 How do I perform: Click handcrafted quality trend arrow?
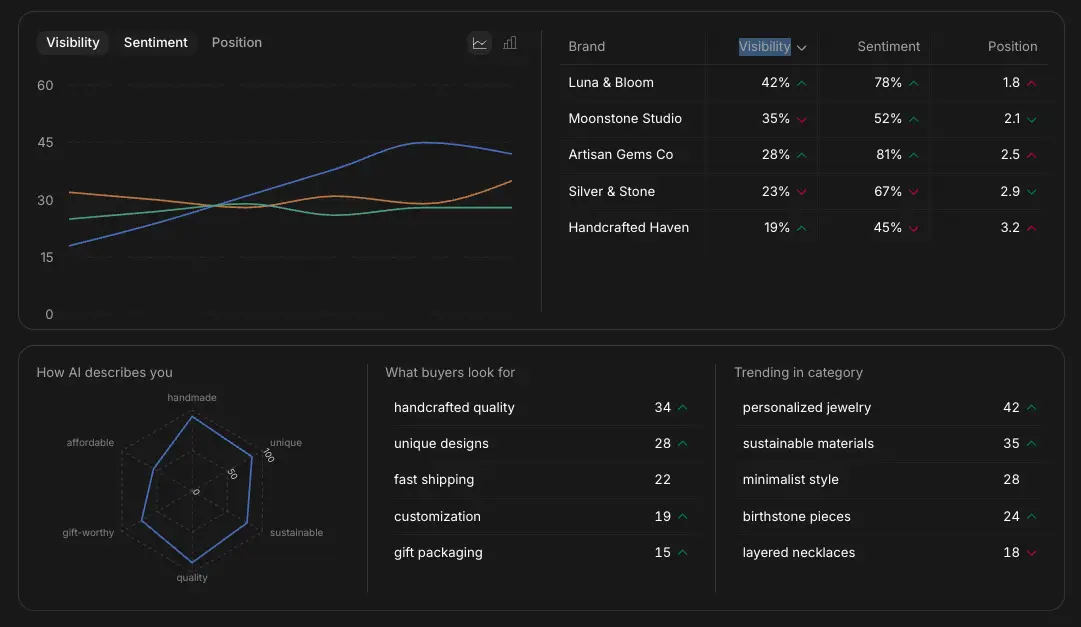[683, 408]
